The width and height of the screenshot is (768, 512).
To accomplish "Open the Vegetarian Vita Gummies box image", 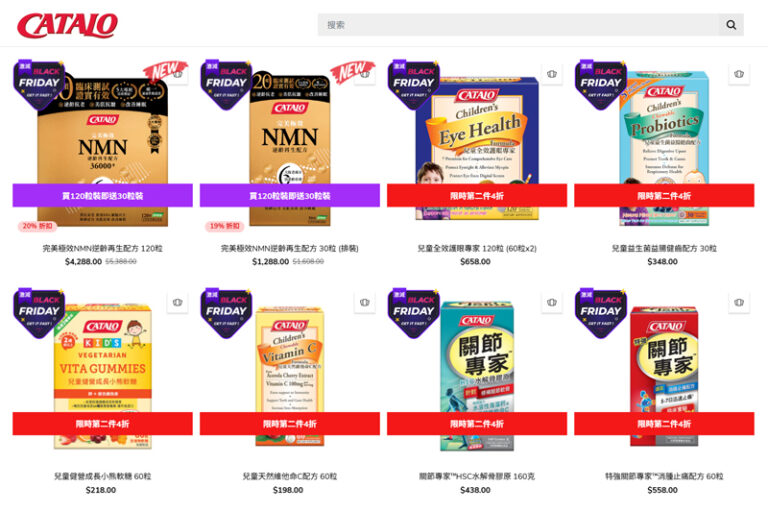I will (103, 376).
